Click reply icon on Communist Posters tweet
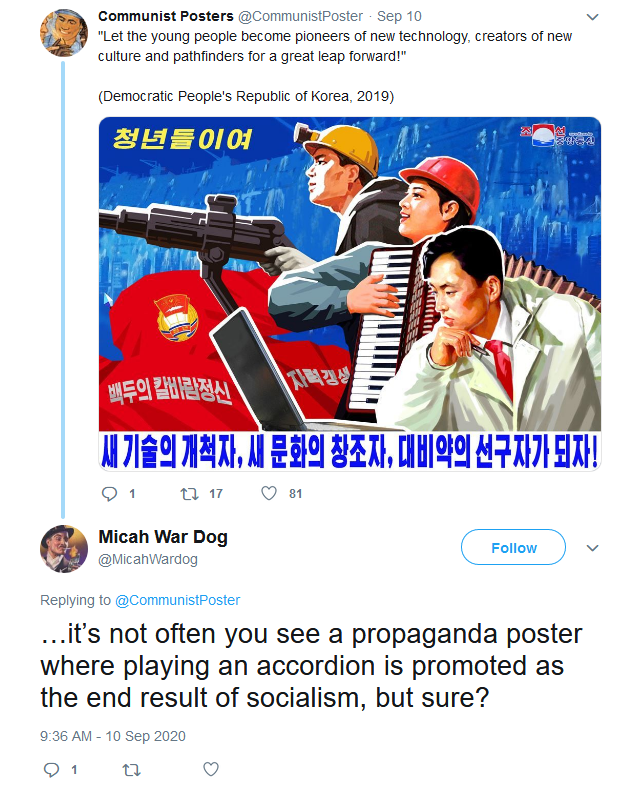Image resolution: width=640 pixels, height=809 pixels. 109,494
